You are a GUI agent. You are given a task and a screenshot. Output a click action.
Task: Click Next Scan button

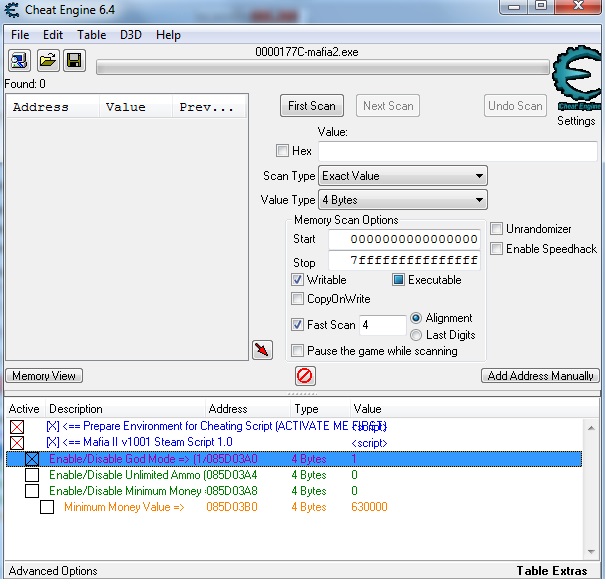(388, 106)
